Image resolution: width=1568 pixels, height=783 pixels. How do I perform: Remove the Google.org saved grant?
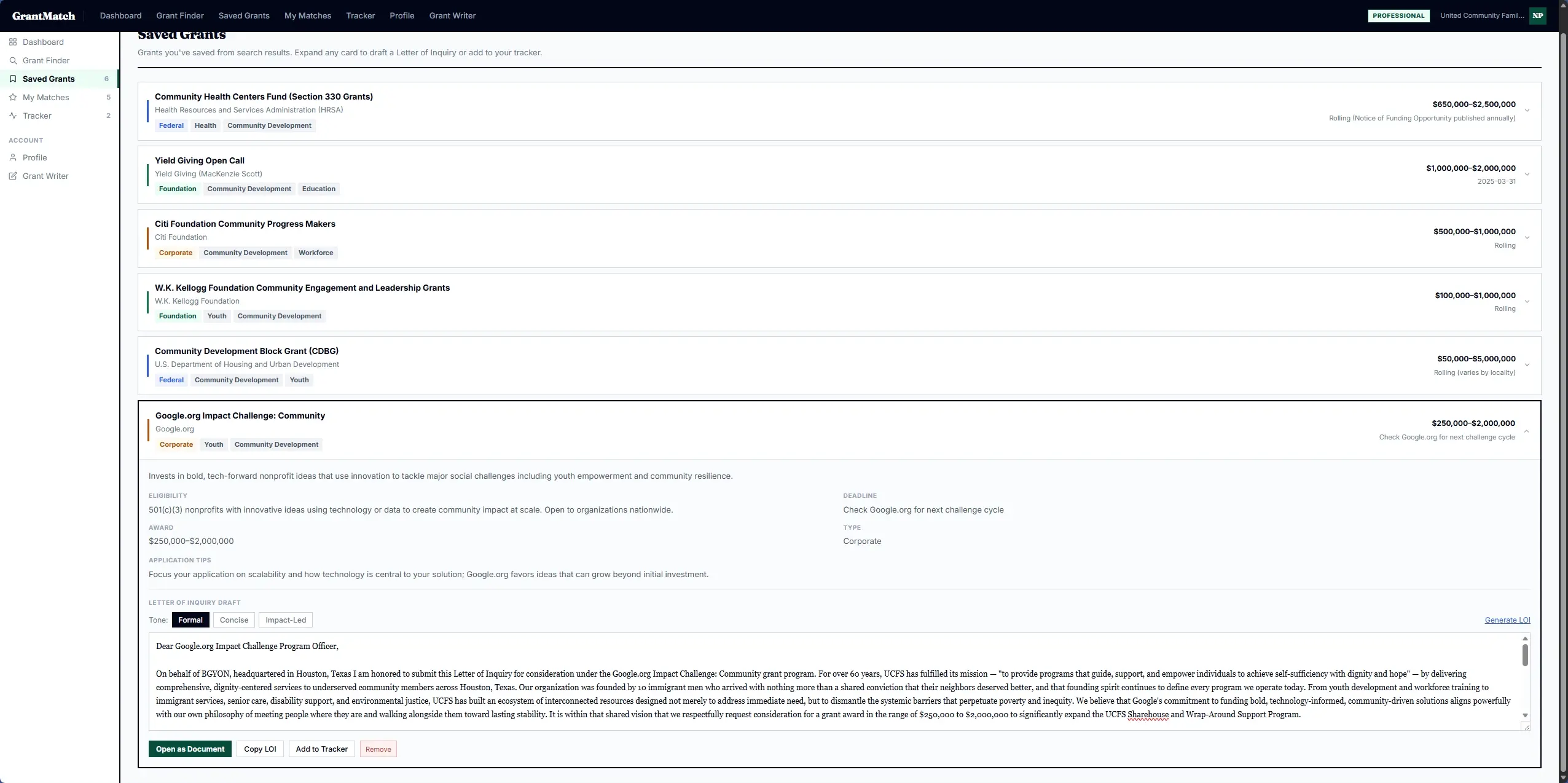(378, 749)
